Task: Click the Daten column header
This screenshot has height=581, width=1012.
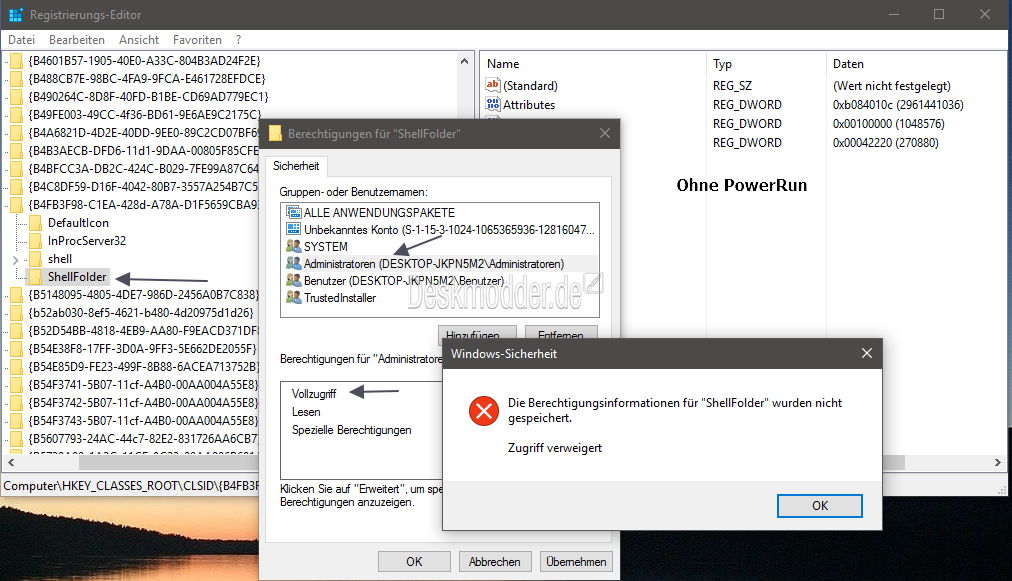Action: [848, 64]
